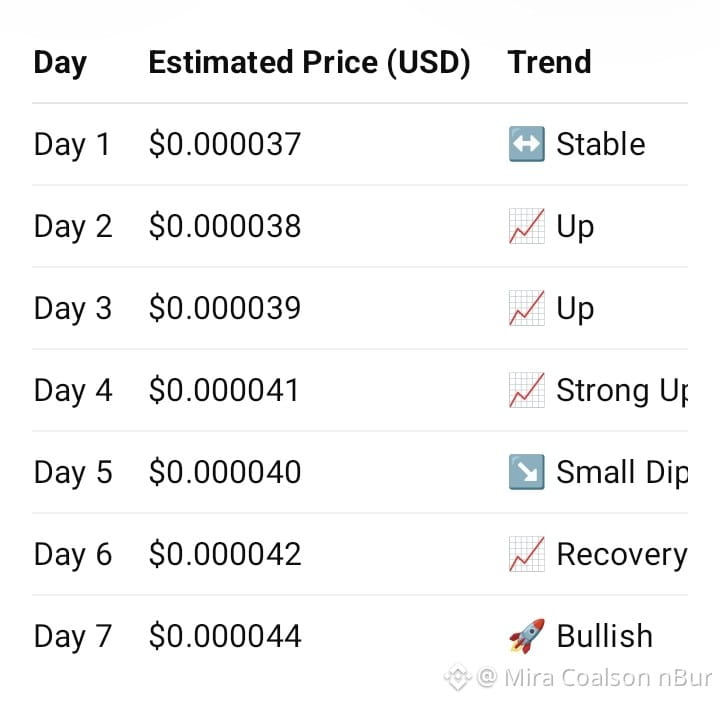Click the Day 7 price $0.000044
This screenshot has width=720, height=702.
pyautogui.click(x=225, y=636)
